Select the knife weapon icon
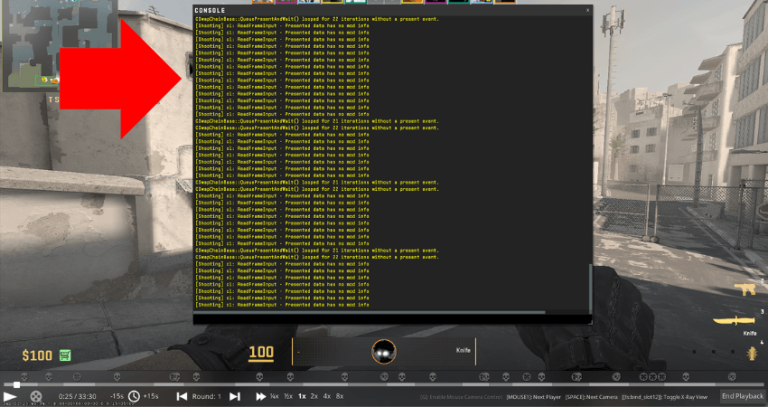Screen dimensions: 768x407 click(735, 321)
